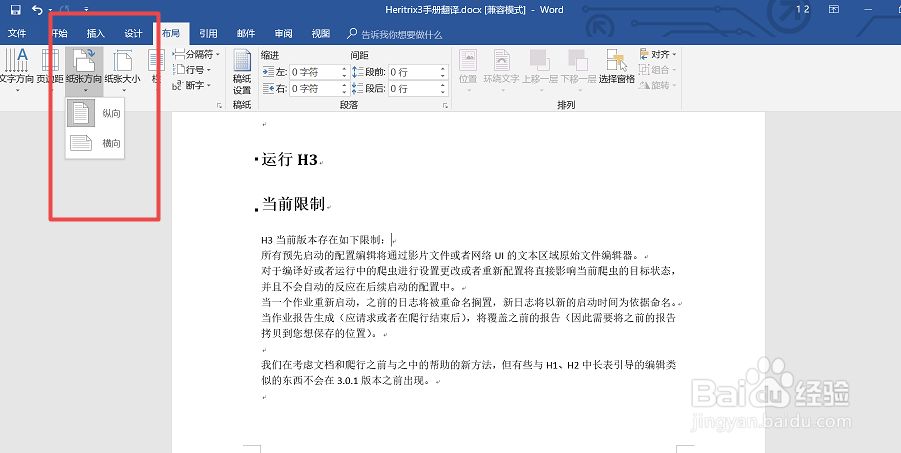Open Customize Quick Access Toolbar dropdown

(x=86, y=10)
